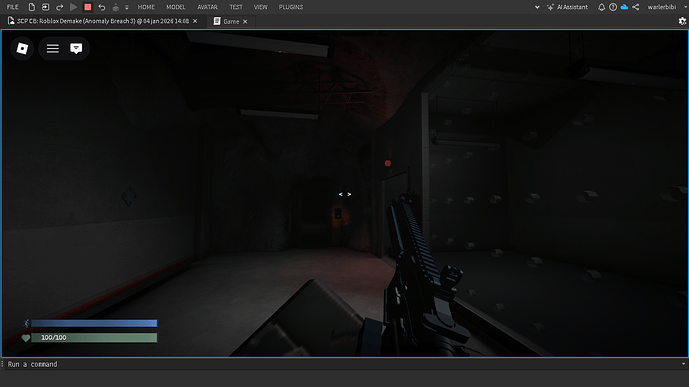Viewport: 689px width, 387px height.
Task: Open the Roblox logo menu in-game
Action: (22, 48)
